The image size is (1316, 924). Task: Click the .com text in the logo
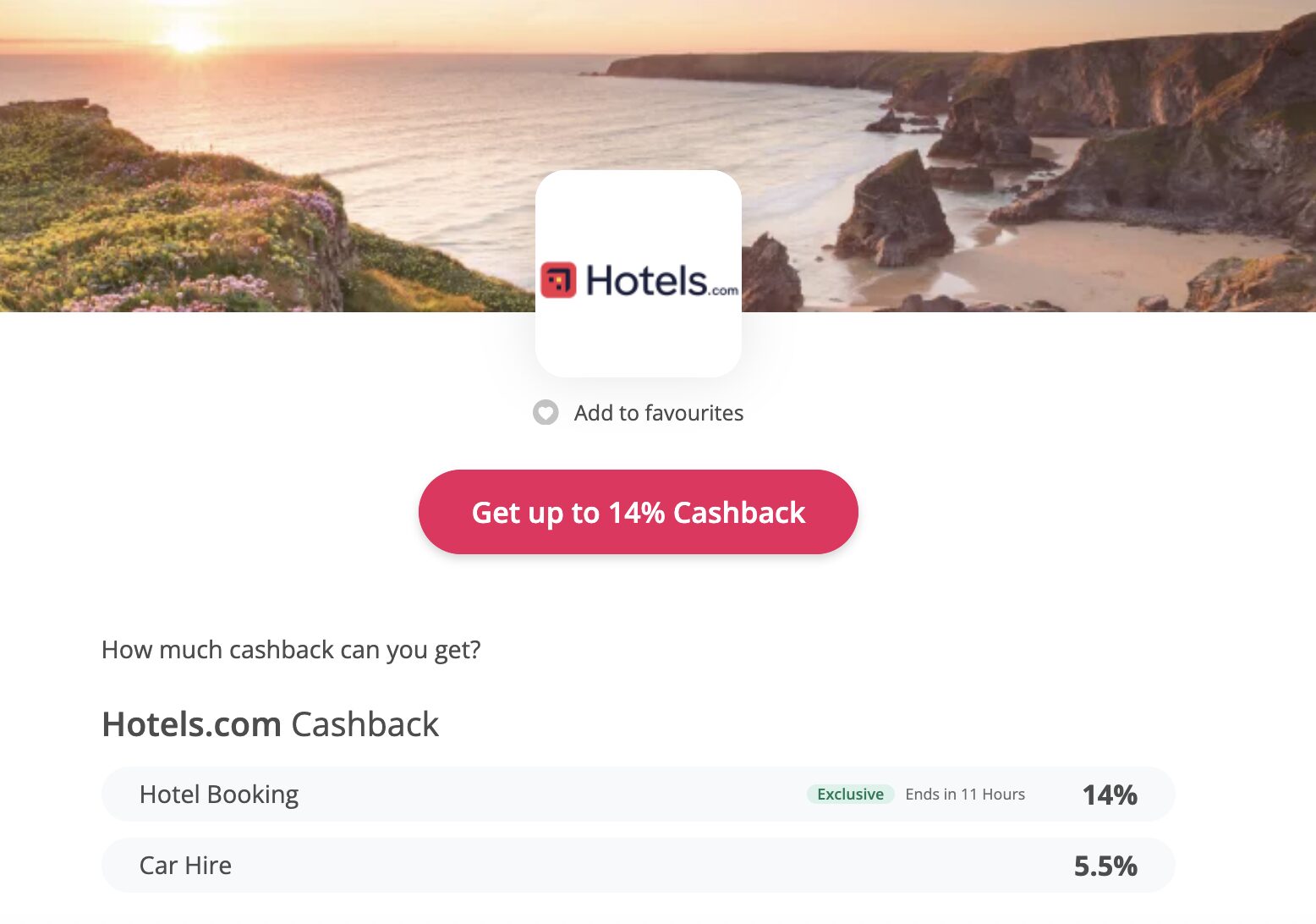(x=724, y=290)
